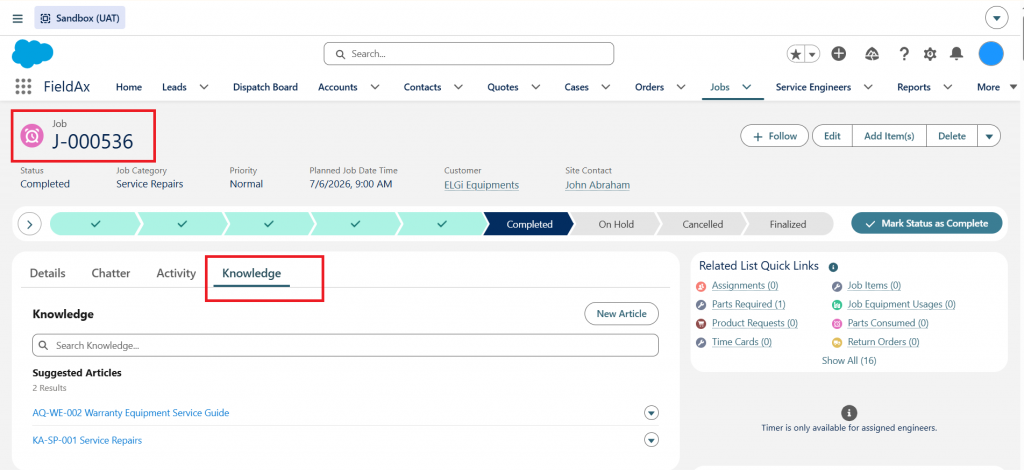Open dropdown next to Delete button
Viewport: 1024px width, 470px height.
989,136
